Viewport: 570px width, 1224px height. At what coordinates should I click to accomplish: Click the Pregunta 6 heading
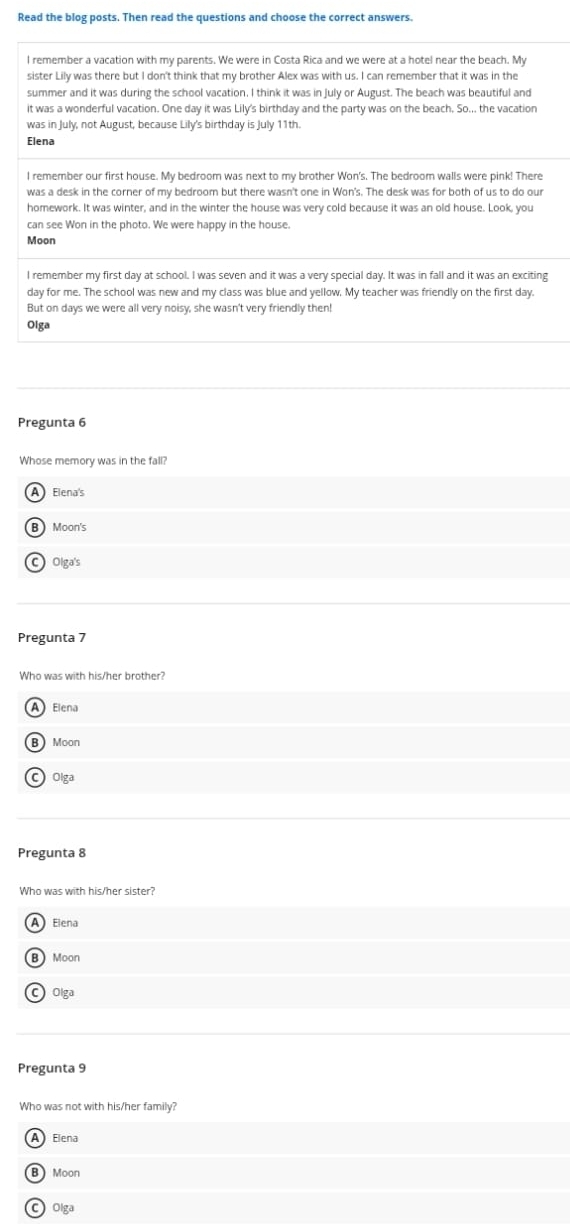pyautogui.click(x=52, y=422)
